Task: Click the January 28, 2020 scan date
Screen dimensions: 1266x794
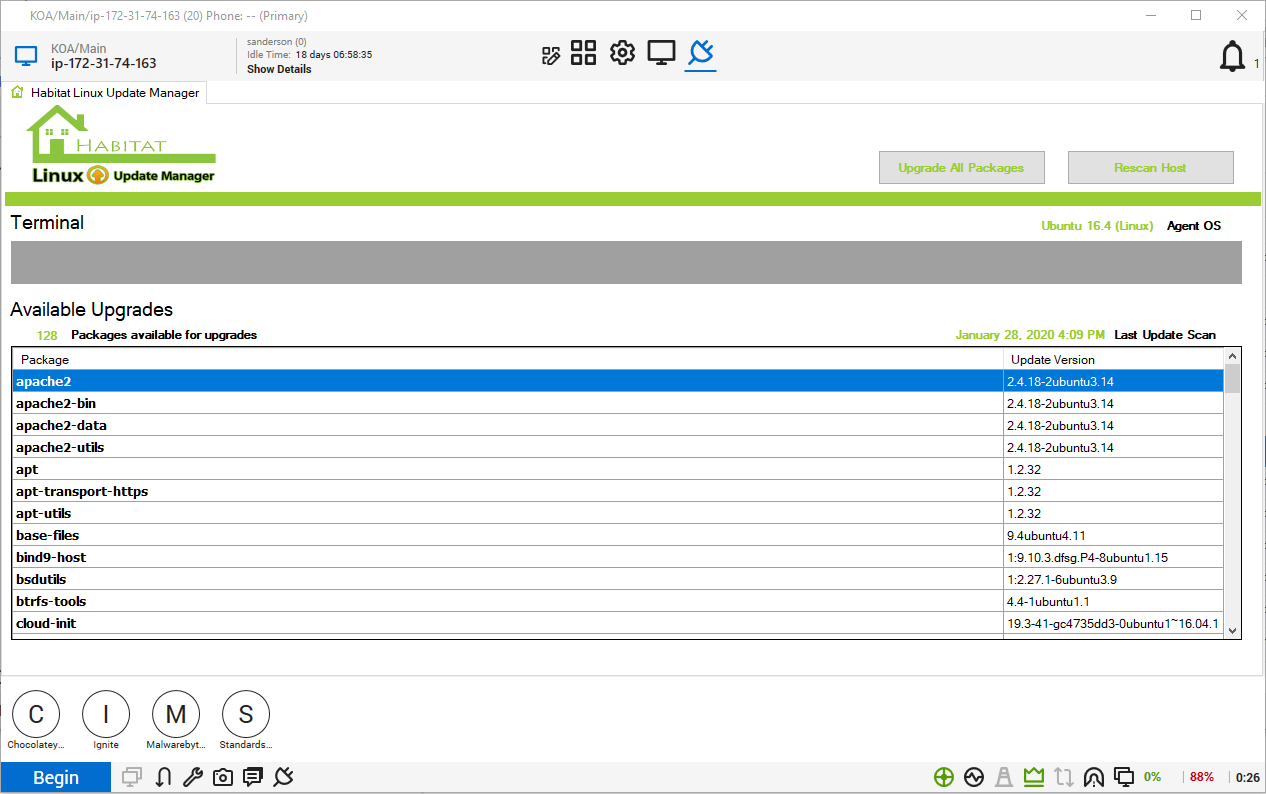Action: pyautogui.click(x=1030, y=335)
